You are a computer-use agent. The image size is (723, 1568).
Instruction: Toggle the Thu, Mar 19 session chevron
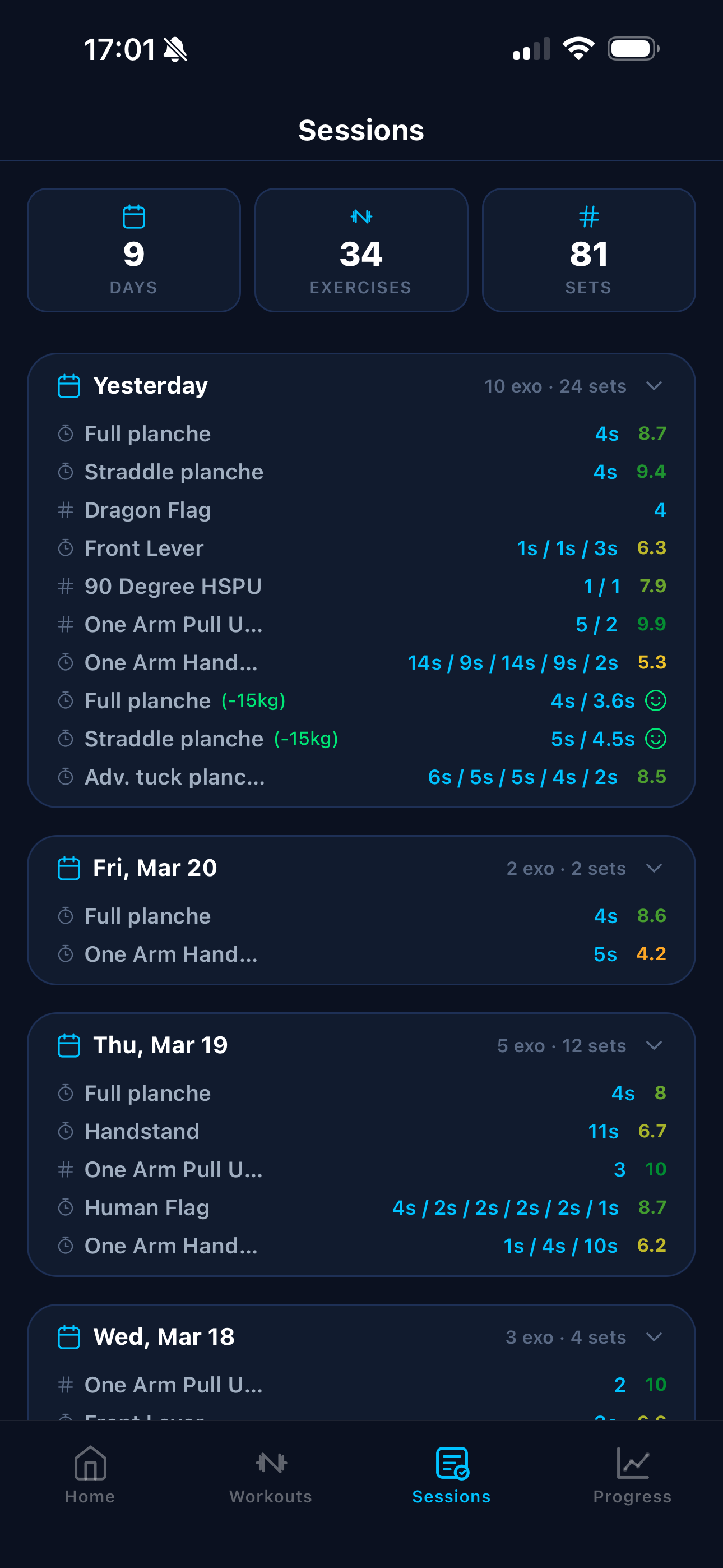point(654,1045)
